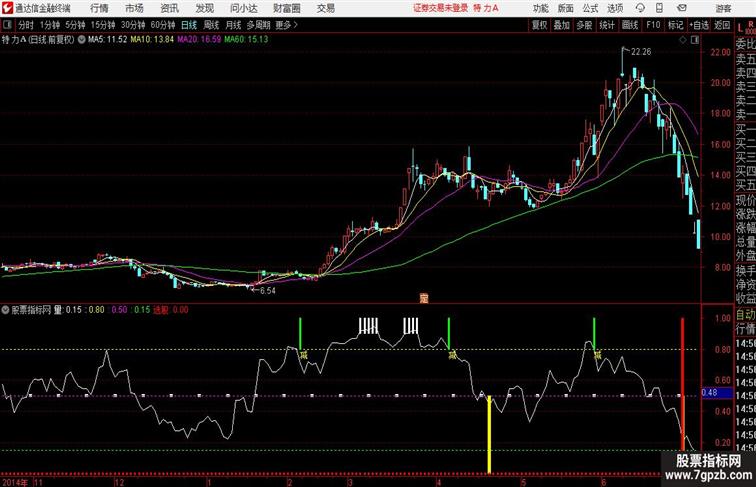Switch to 5分钟 period
756x487 pixels.
point(75,25)
